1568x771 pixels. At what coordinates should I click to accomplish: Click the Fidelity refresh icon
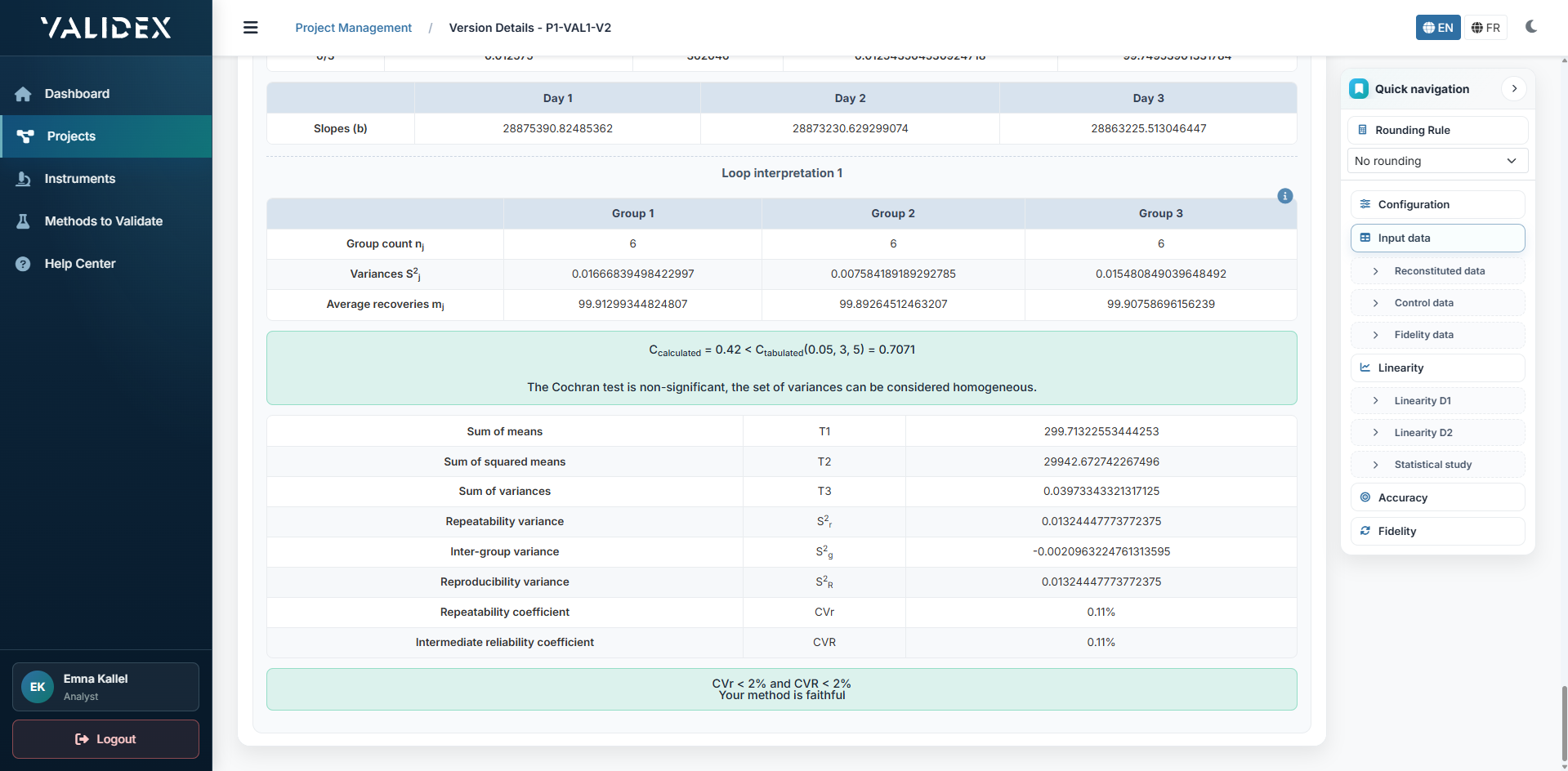(1365, 531)
